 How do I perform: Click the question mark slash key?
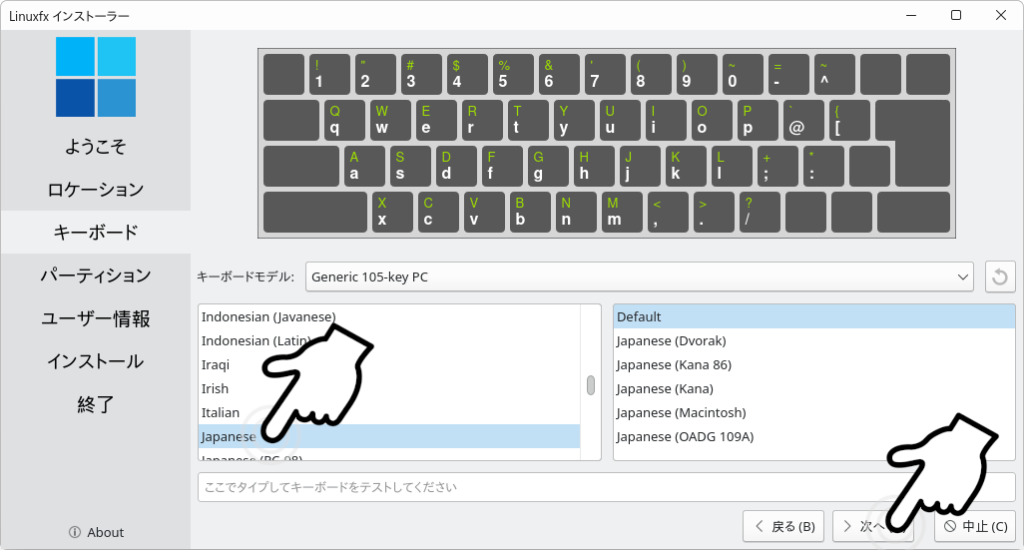point(759,212)
